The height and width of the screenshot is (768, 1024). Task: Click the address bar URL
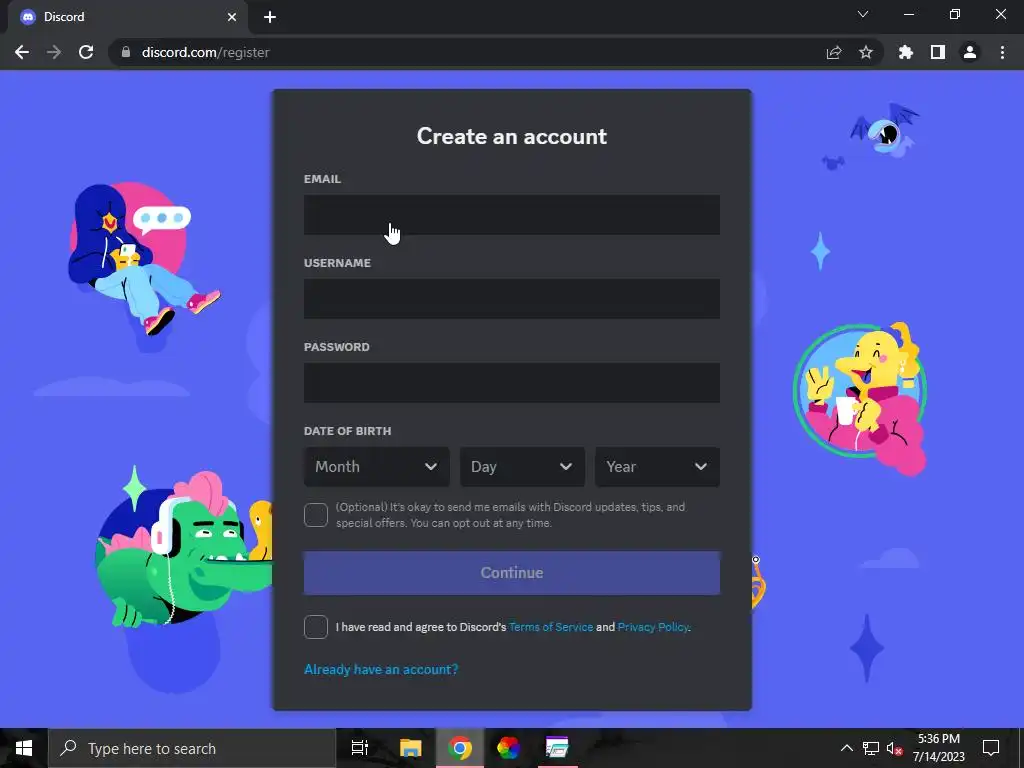point(205,52)
